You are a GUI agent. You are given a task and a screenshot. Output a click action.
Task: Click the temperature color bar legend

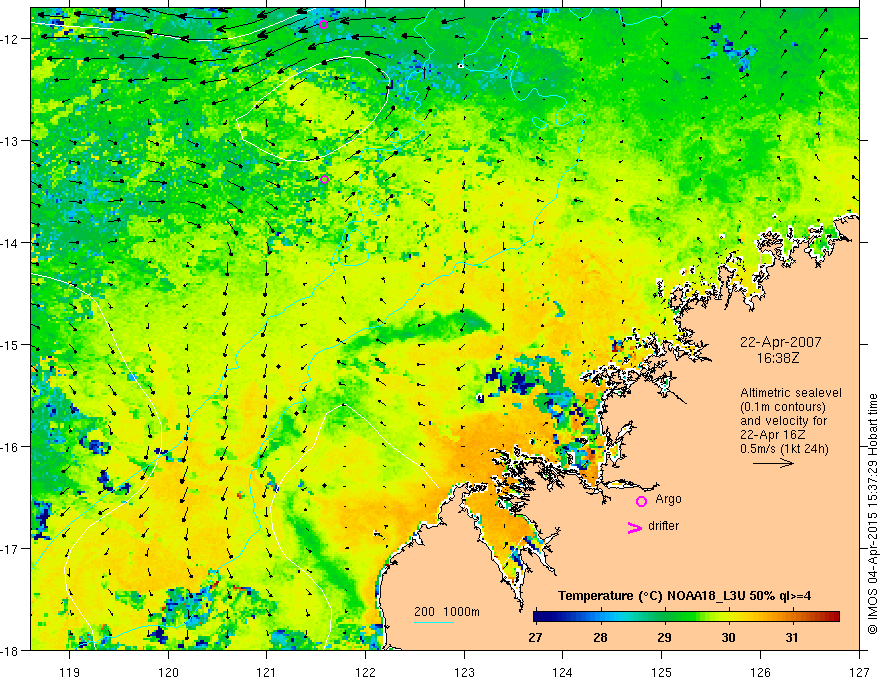[686, 617]
